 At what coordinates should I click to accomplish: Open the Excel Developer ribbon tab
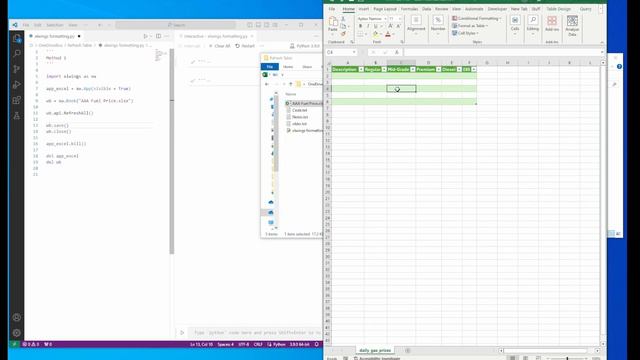pyautogui.click(x=497, y=9)
